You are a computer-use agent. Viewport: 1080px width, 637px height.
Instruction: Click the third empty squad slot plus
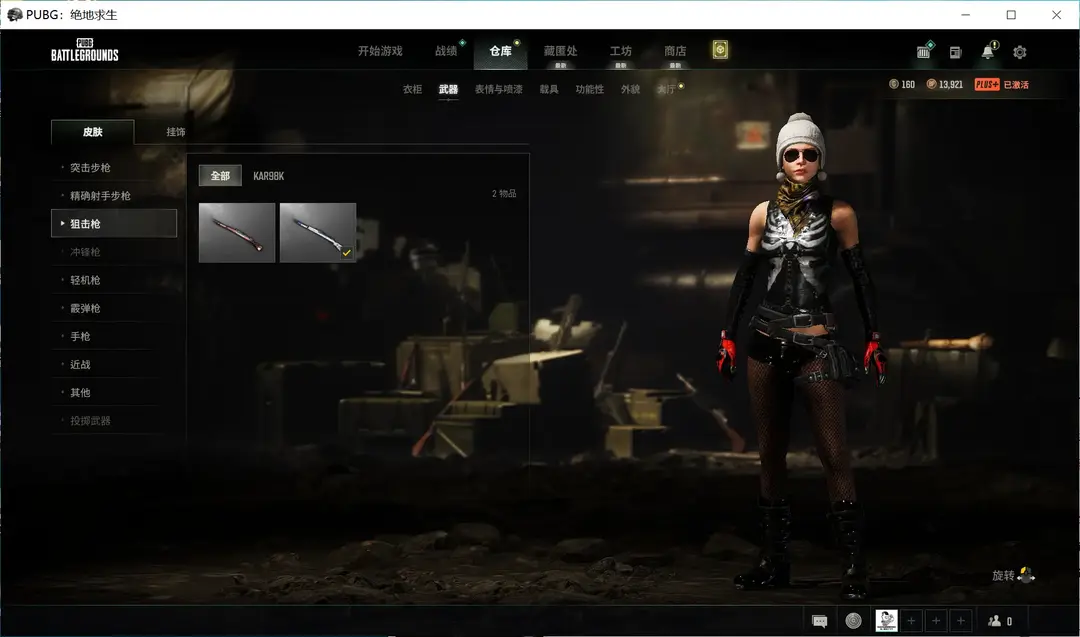961,620
